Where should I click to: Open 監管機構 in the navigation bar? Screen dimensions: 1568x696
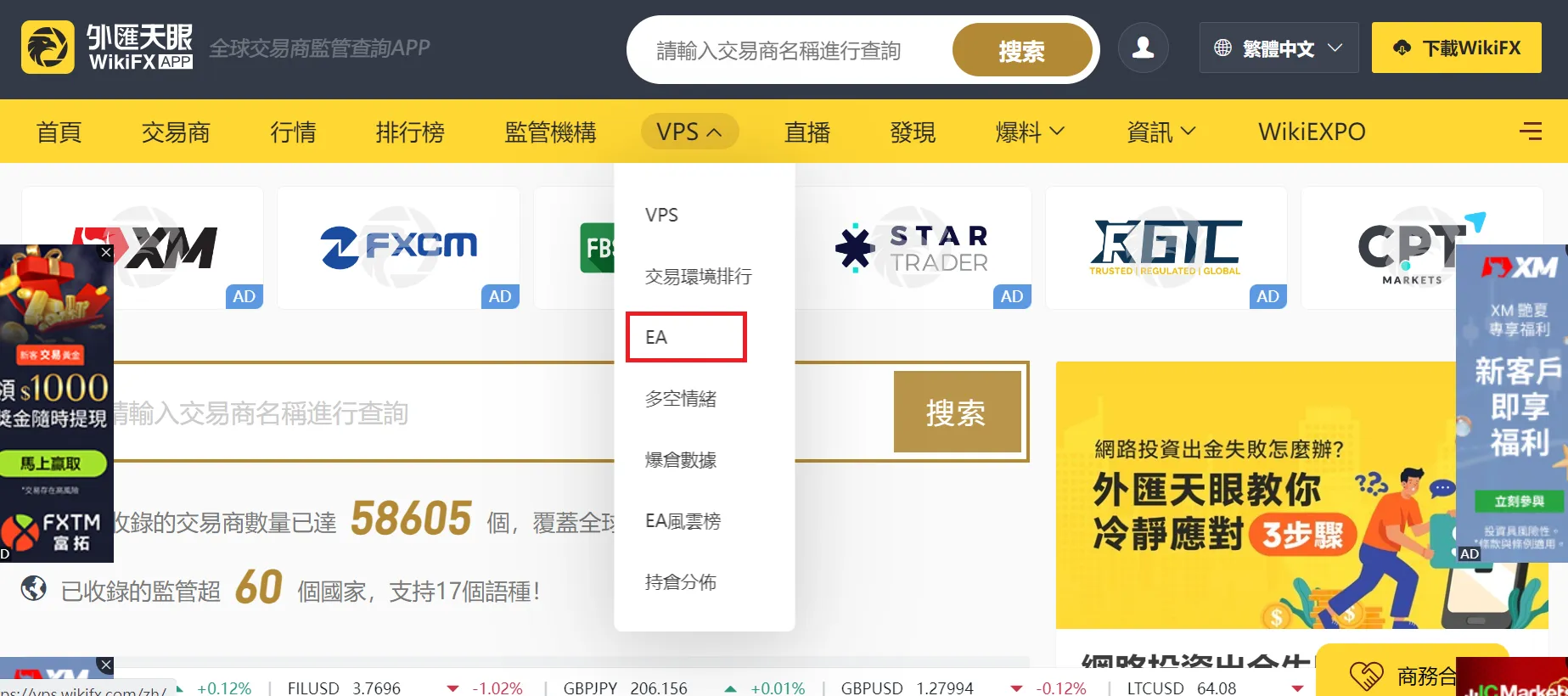550,132
